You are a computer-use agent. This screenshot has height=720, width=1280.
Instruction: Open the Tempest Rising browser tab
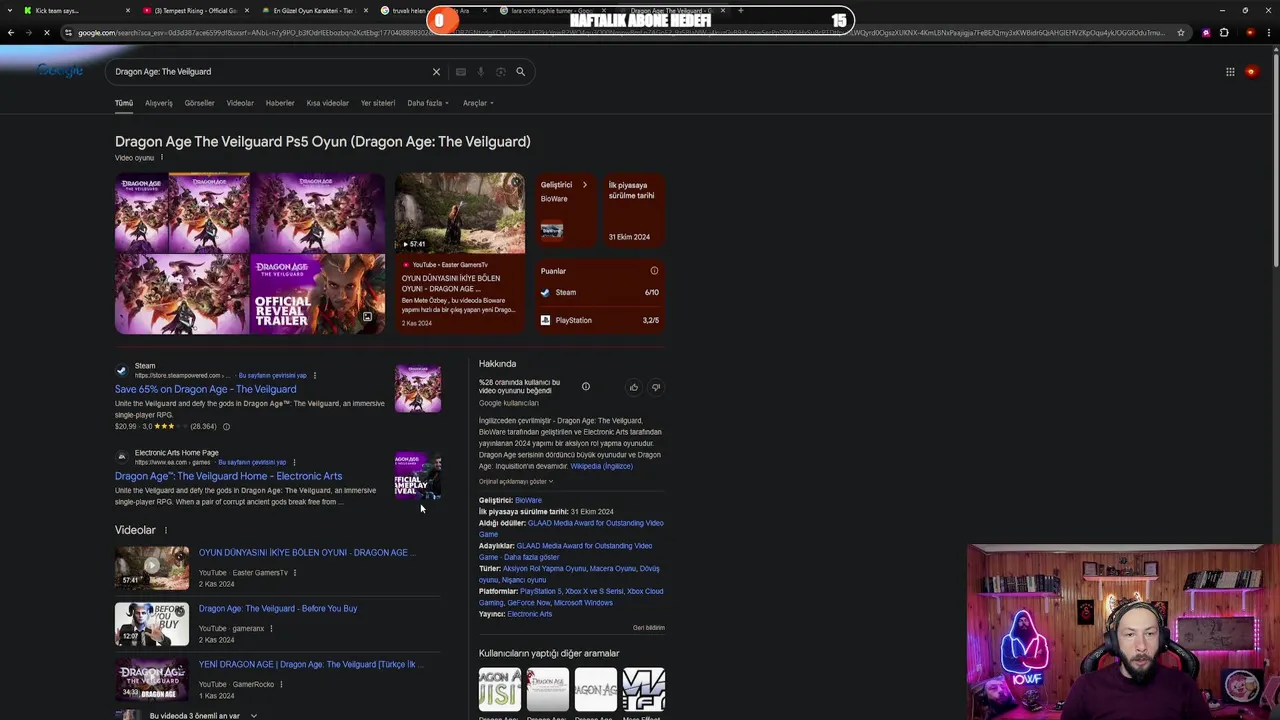click(x=195, y=11)
